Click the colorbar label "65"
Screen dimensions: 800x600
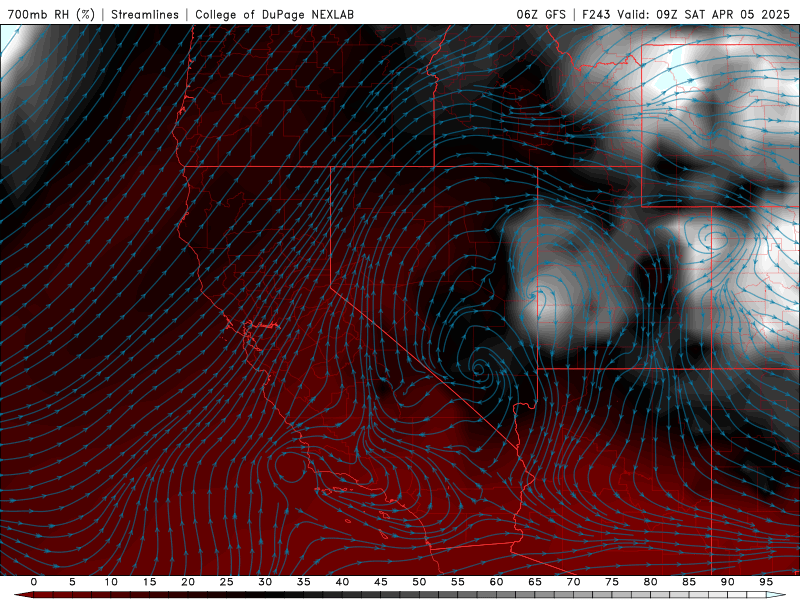[535, 582]
